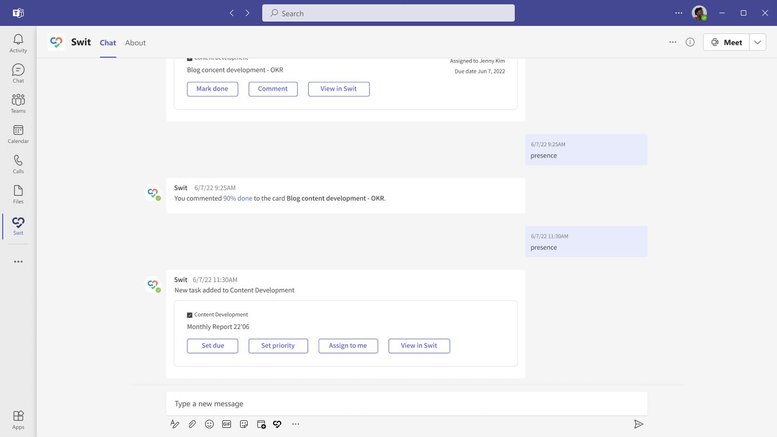Image resolution: width=777 pixels, height=437 pixels.
Task: Open settings and more in title bar
Action: click(678, 13)
